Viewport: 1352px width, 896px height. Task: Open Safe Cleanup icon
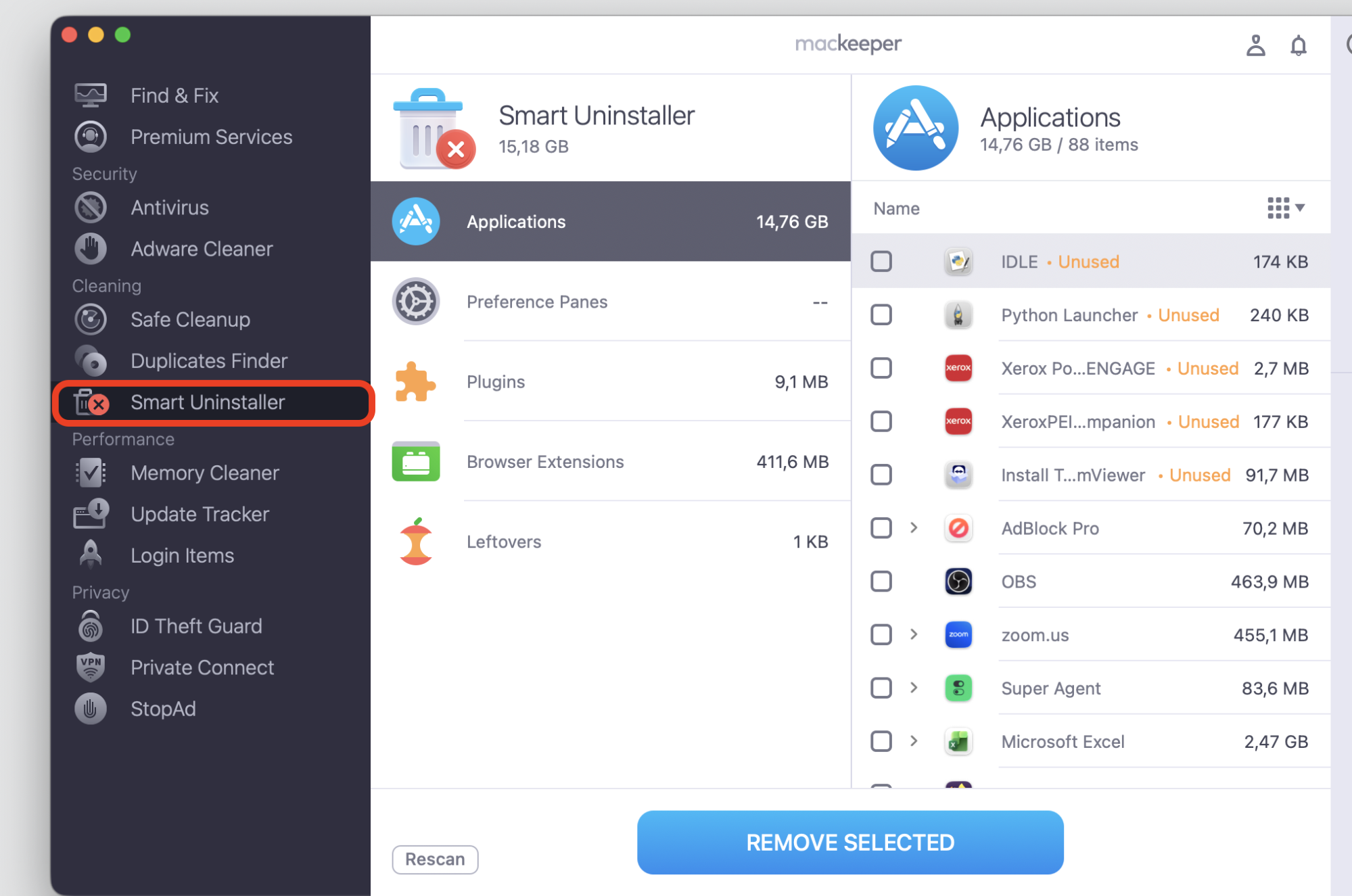[90, 319]
